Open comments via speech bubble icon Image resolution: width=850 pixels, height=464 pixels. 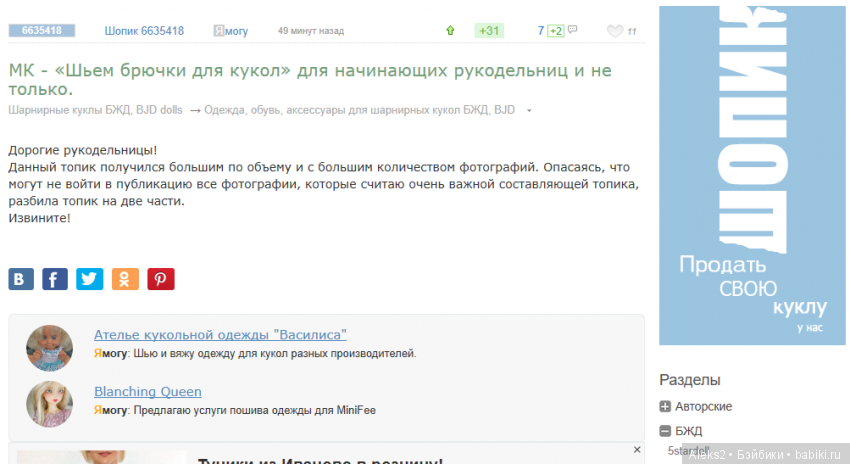[572, 30]
